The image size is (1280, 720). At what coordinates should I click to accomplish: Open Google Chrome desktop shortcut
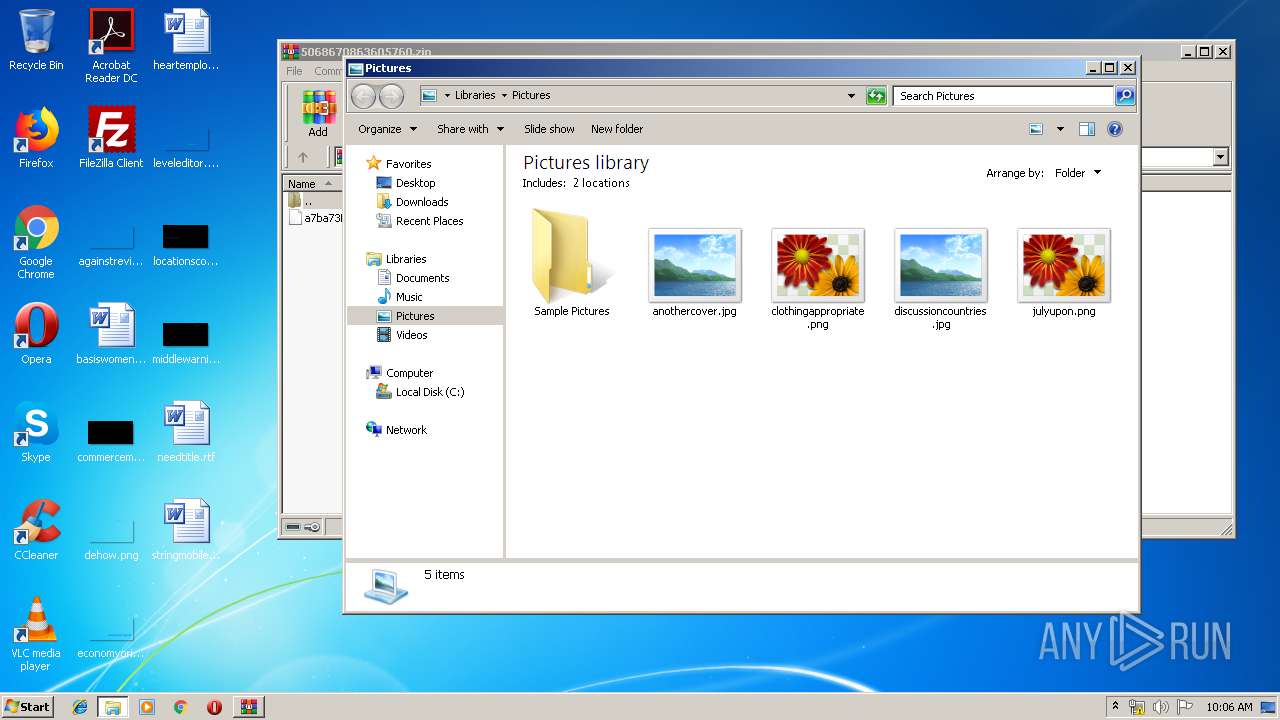(36, 242)
